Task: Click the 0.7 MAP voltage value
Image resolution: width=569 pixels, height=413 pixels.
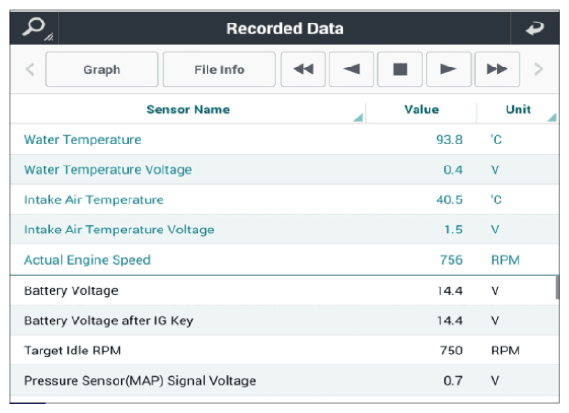Action: click(453, 381)
